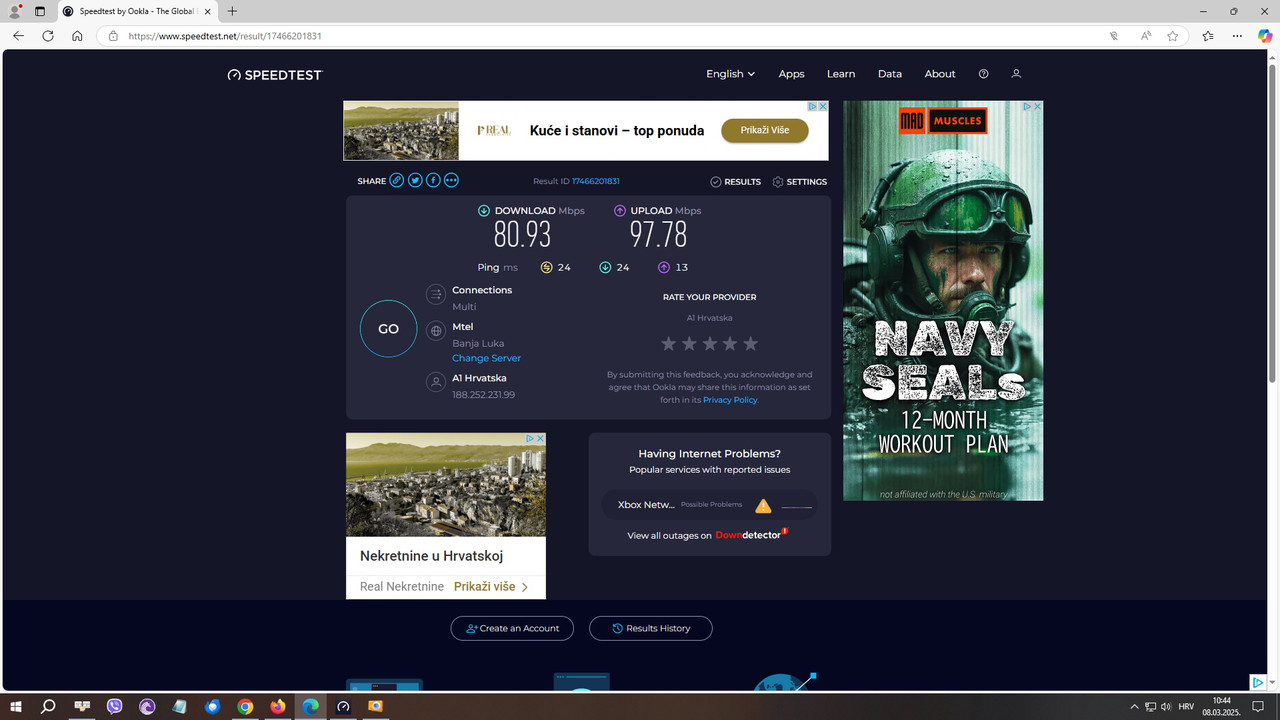Open Edge tab actions icon

point(39,11)
